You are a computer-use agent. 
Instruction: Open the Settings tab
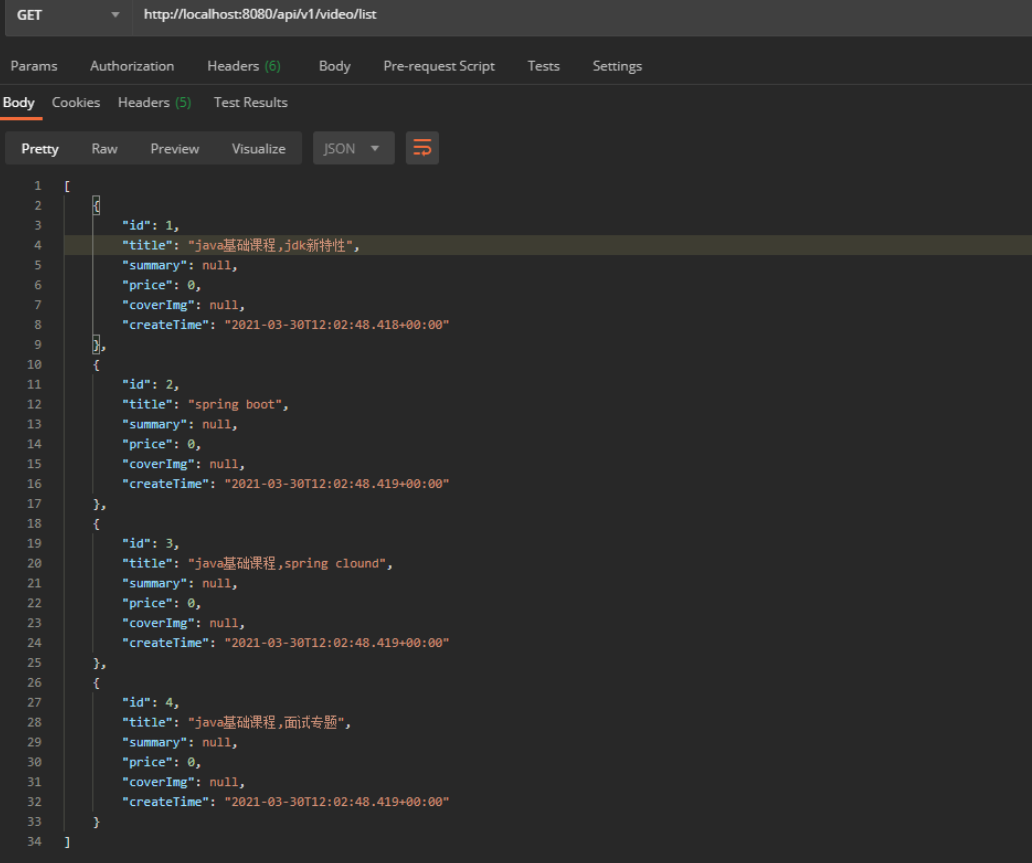(x=617, y=66)
